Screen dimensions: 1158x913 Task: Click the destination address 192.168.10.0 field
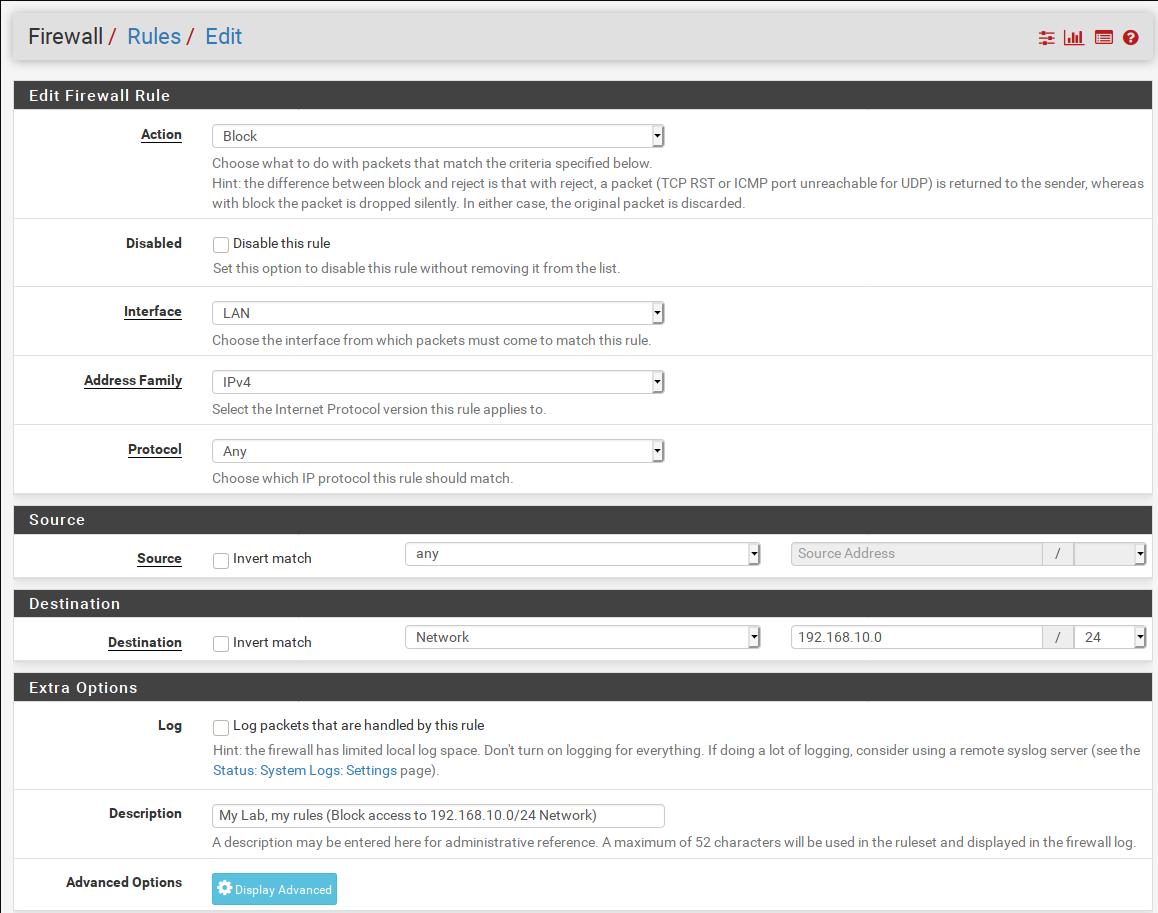[x=915, y=637]
